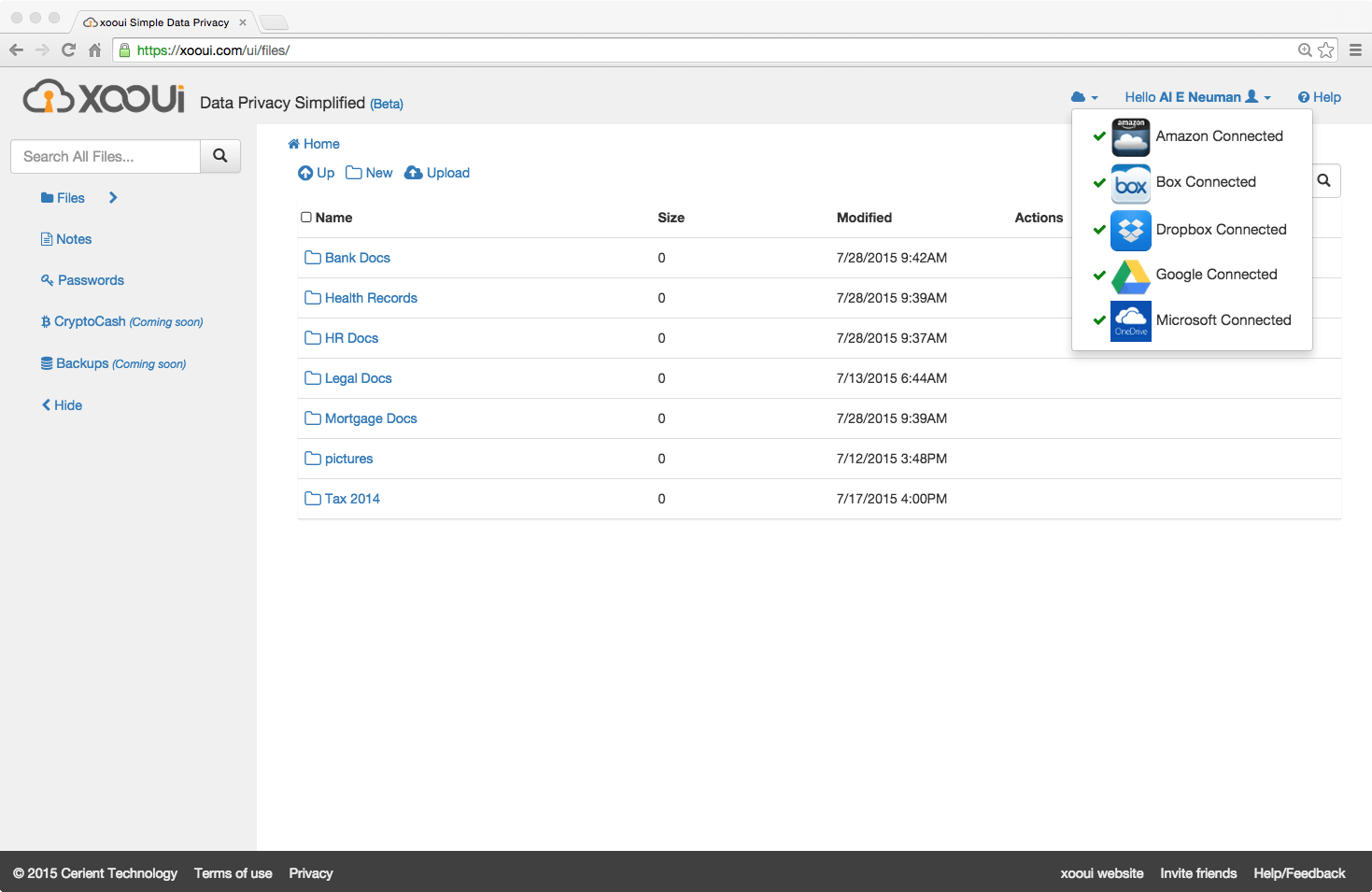
Task: Open the Health Records folder
Action: click(x=371, y=298)
